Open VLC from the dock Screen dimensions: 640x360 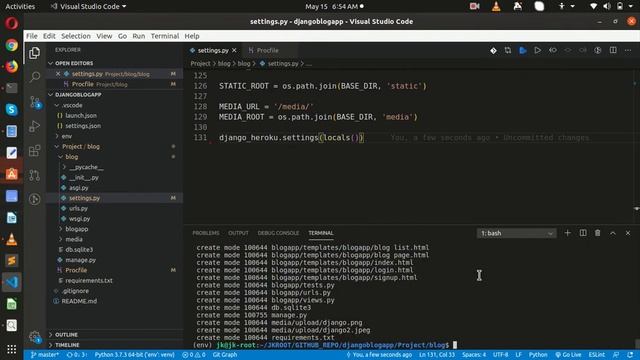(x=11, y=239)
